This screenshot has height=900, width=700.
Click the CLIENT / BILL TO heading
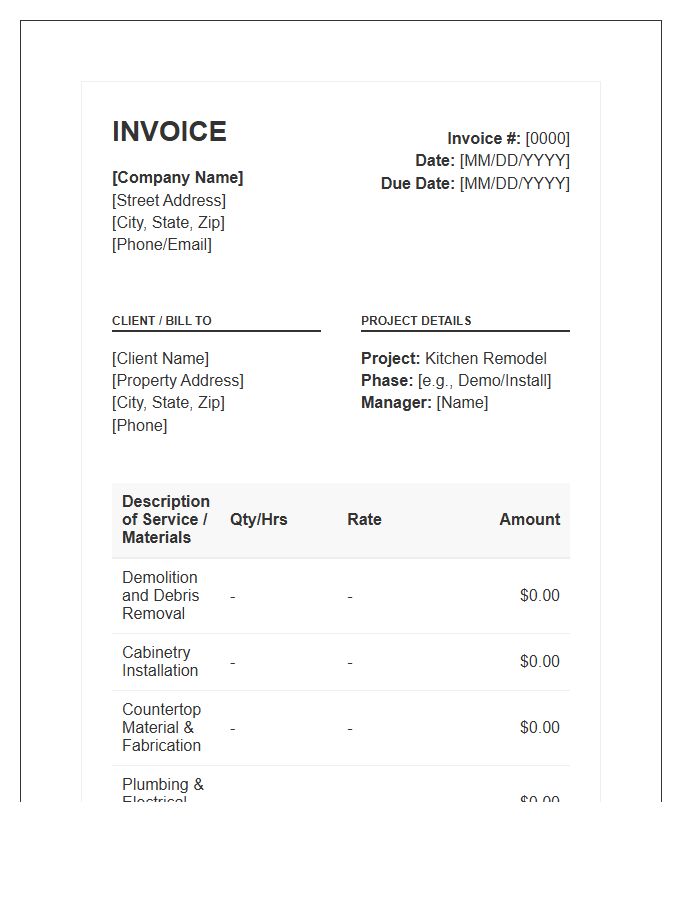162,320
